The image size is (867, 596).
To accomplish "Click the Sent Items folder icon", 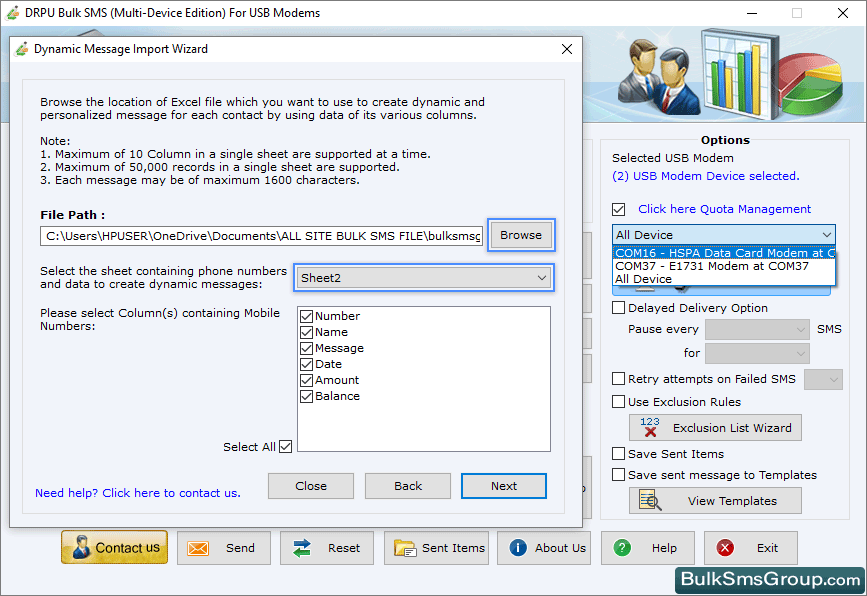I will coord(405,548).
